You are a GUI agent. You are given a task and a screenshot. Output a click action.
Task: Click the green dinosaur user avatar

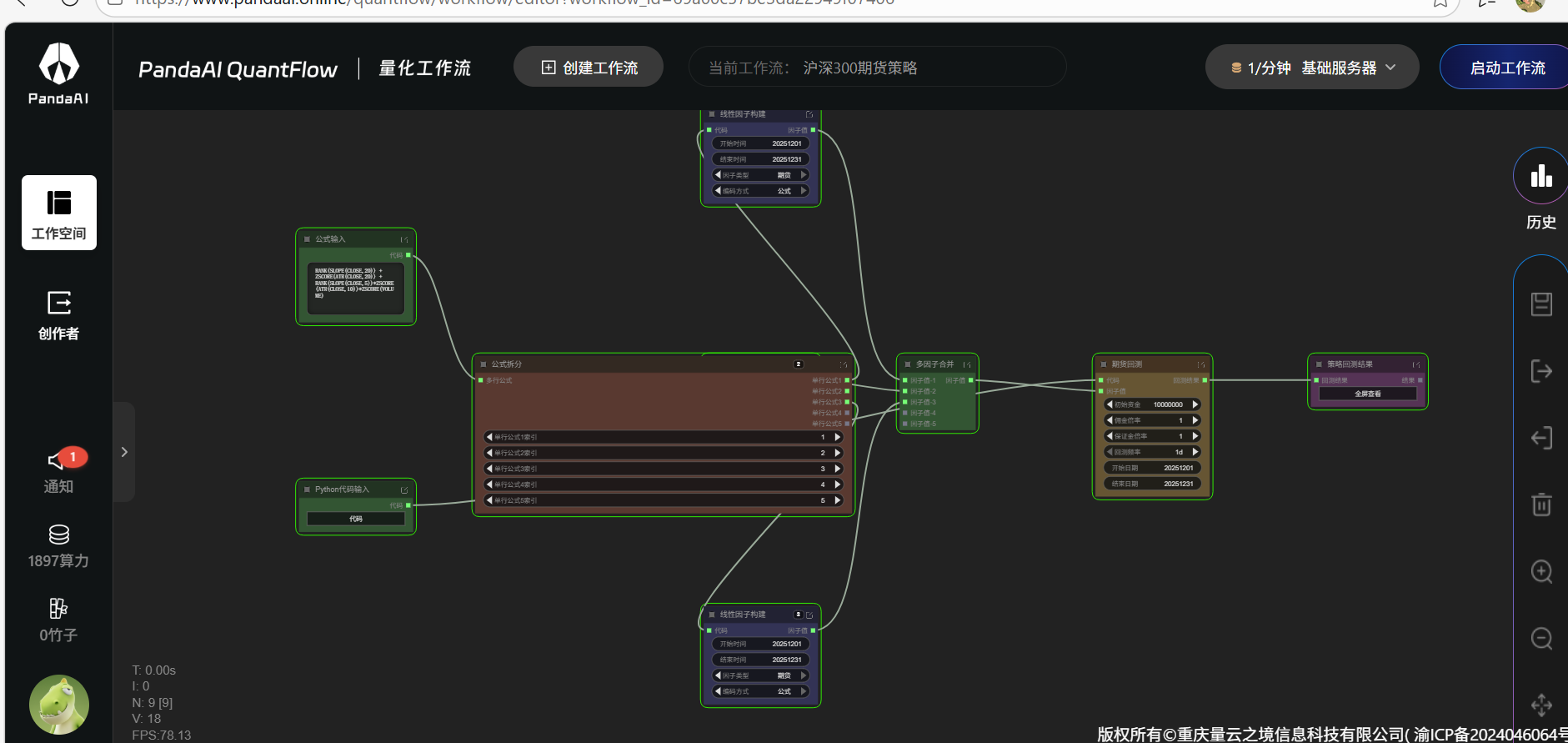click(59, 705)
